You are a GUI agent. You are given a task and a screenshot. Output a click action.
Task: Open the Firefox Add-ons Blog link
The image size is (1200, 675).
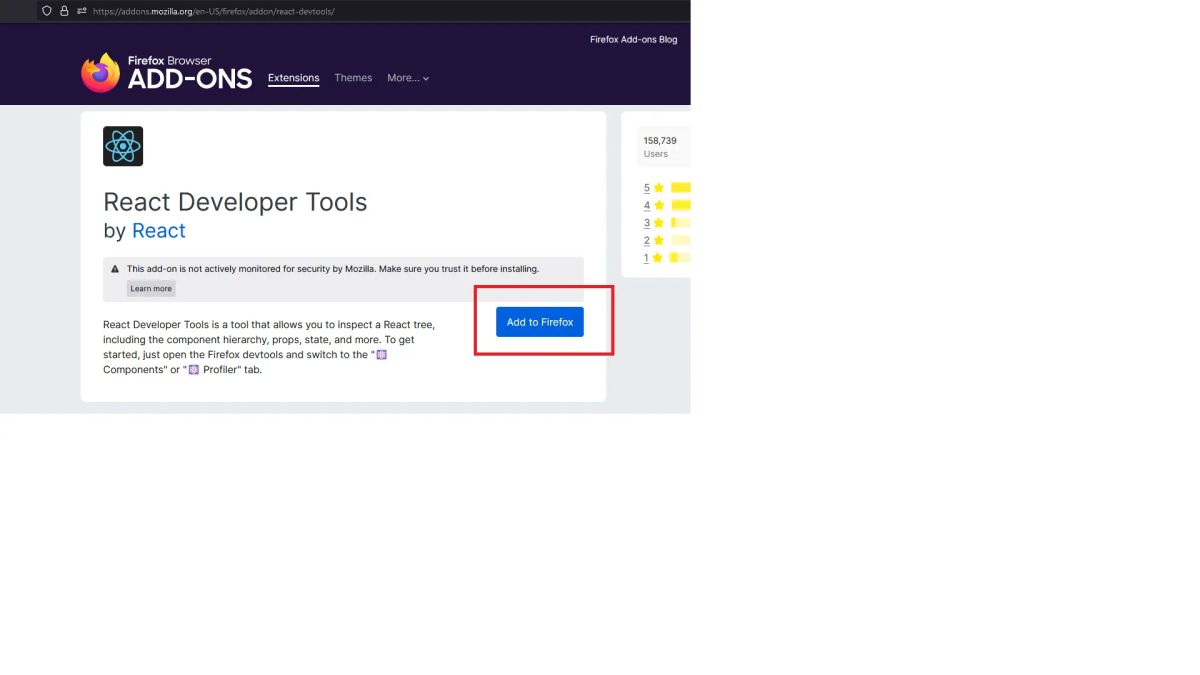pos(633,39)
